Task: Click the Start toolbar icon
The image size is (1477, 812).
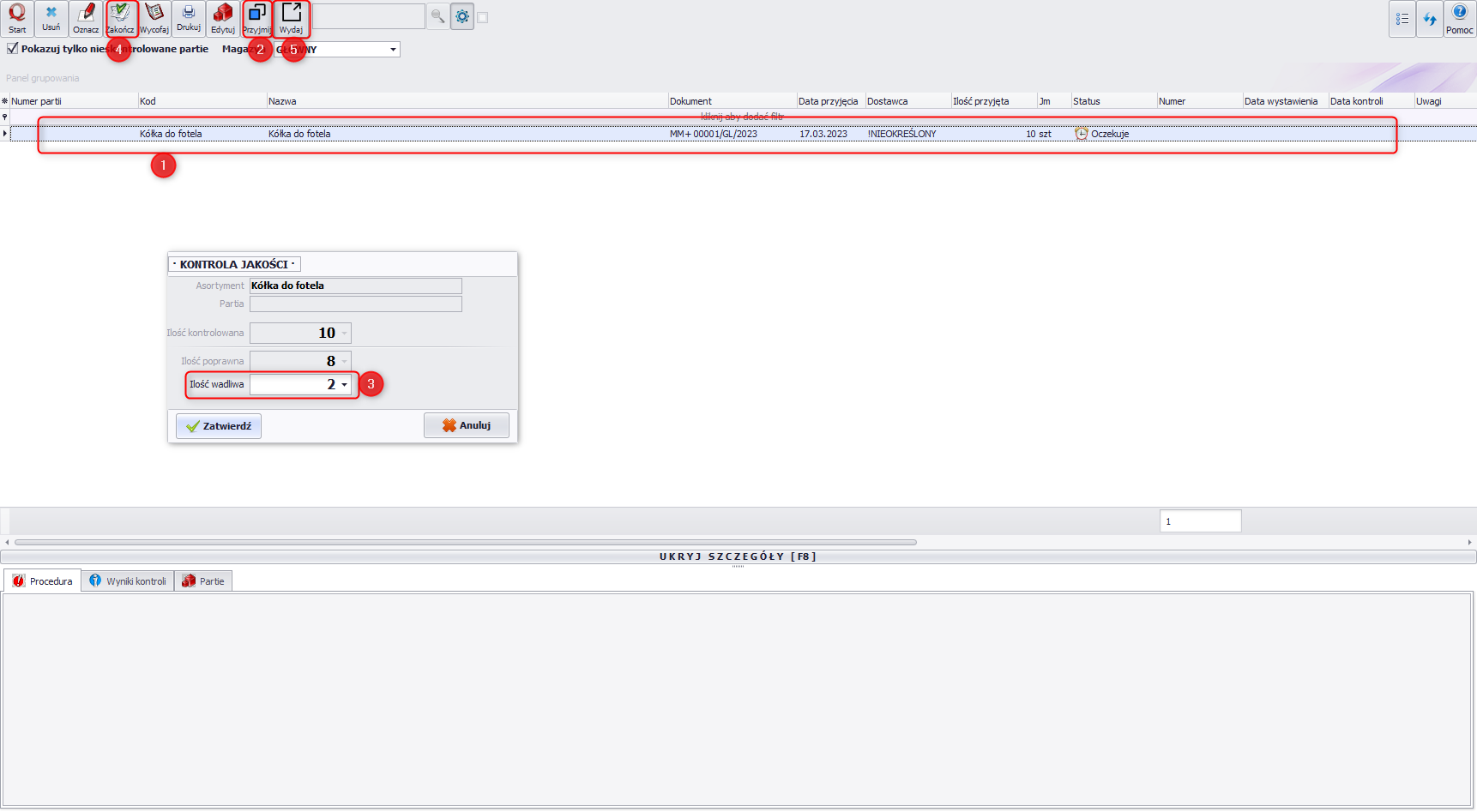Action: click(17, 18)
